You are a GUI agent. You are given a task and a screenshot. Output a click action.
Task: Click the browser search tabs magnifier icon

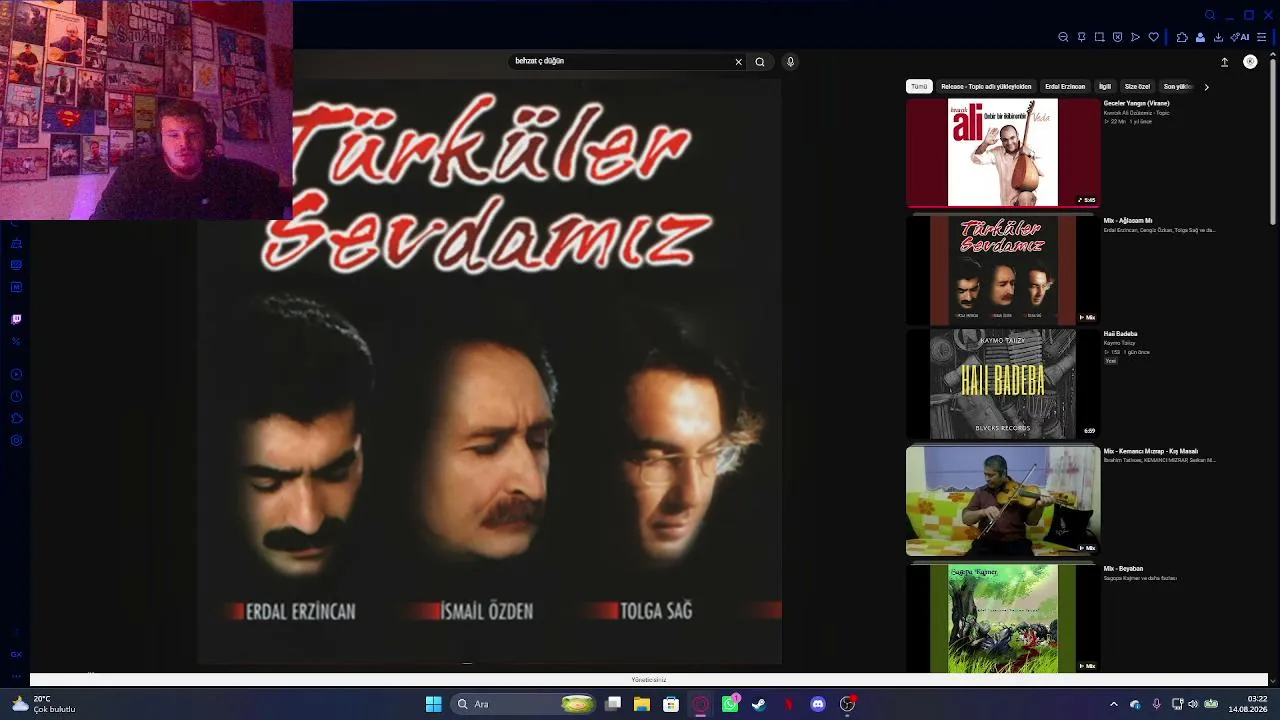point(1210,15)
